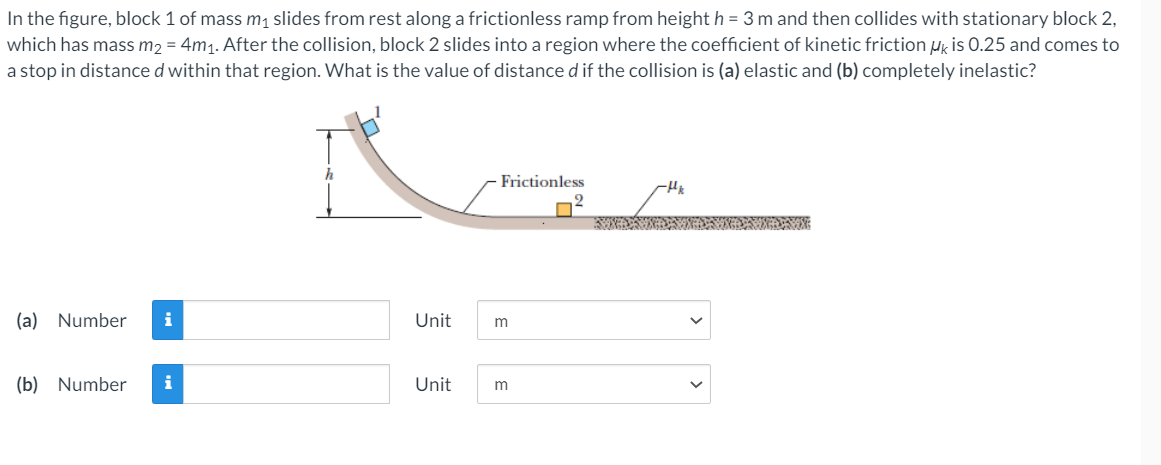Focus the Number input field for part (b)

(286, 384)
